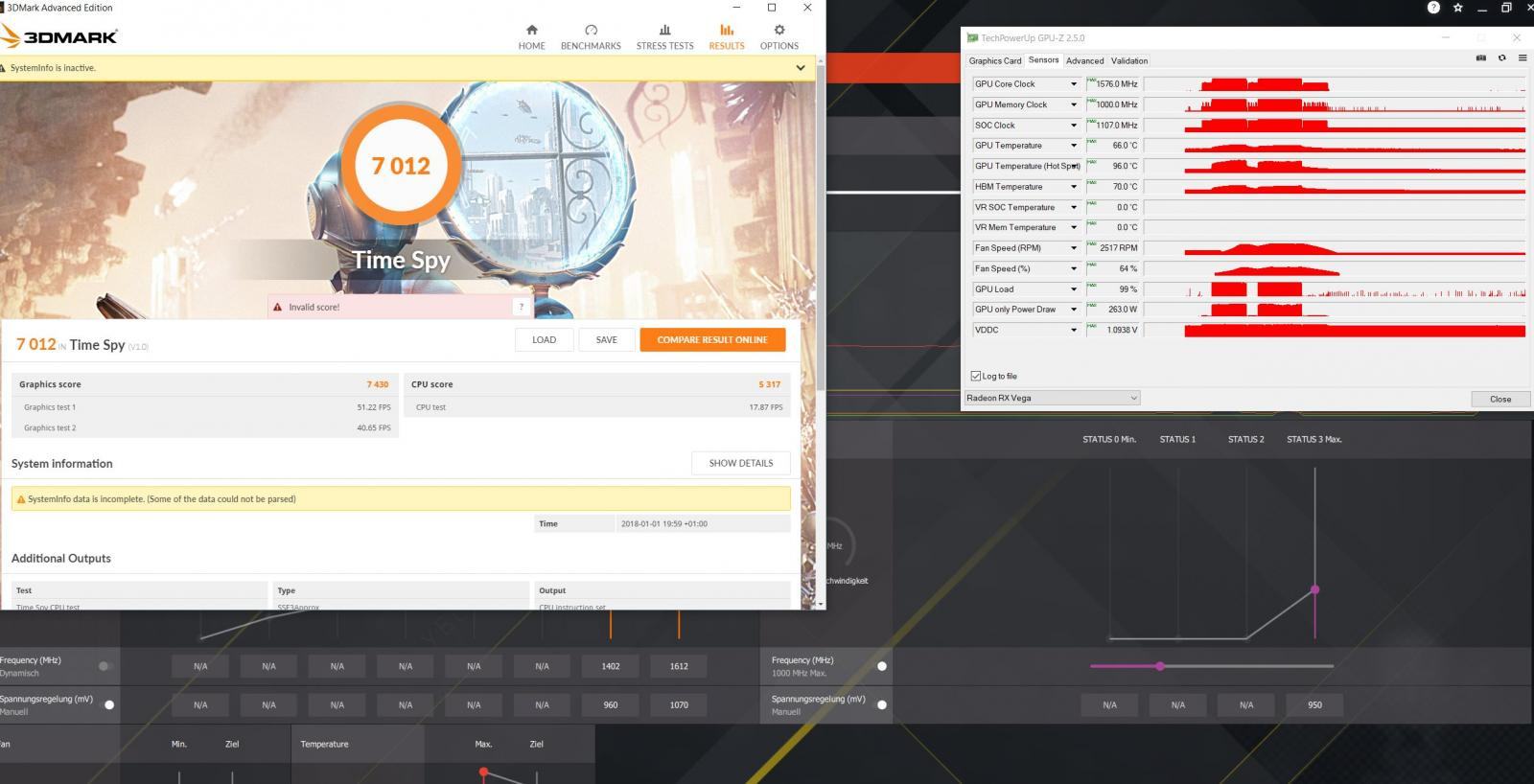
Task: Click the GPU-Z Close button
Action: click(1500, 399)
